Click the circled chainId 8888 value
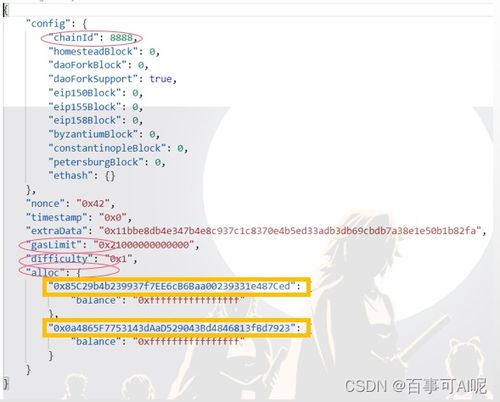500x402 pixels. pos(121,38)
